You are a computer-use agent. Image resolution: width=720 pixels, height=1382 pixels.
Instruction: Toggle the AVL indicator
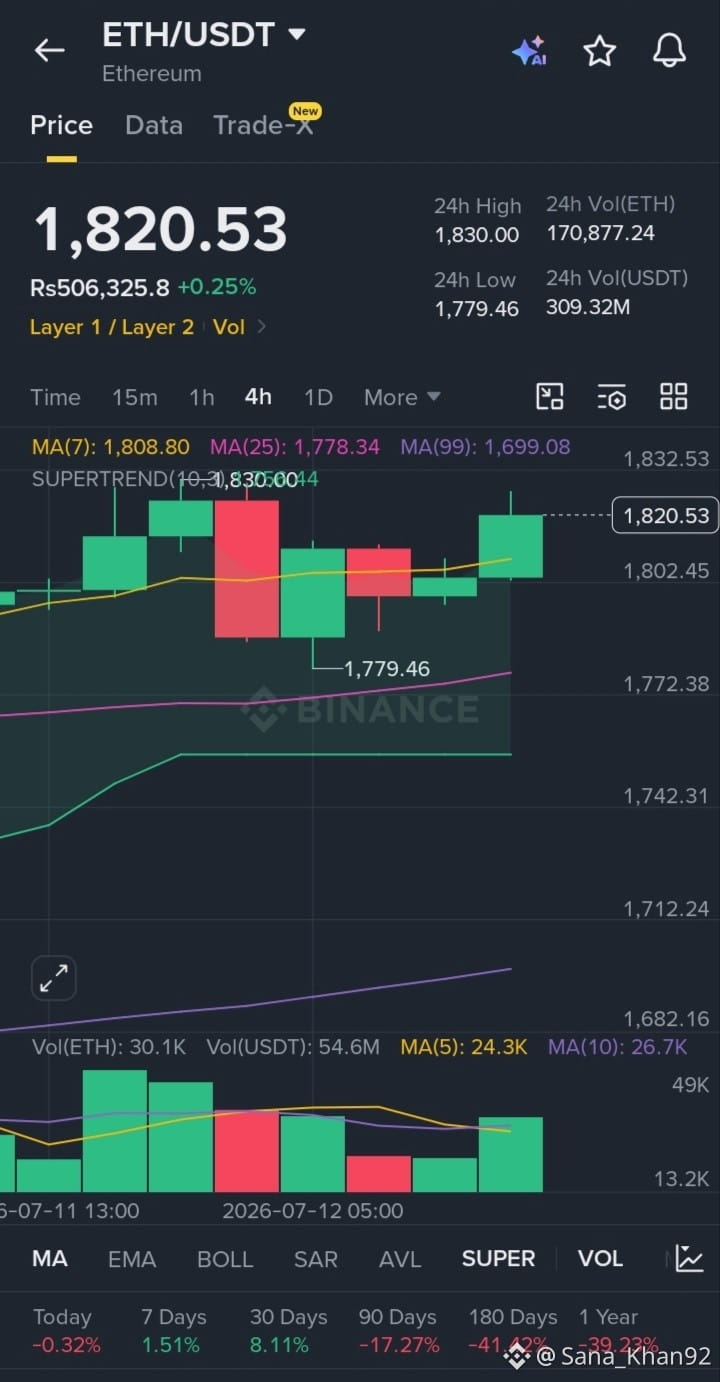(400, 1258)
